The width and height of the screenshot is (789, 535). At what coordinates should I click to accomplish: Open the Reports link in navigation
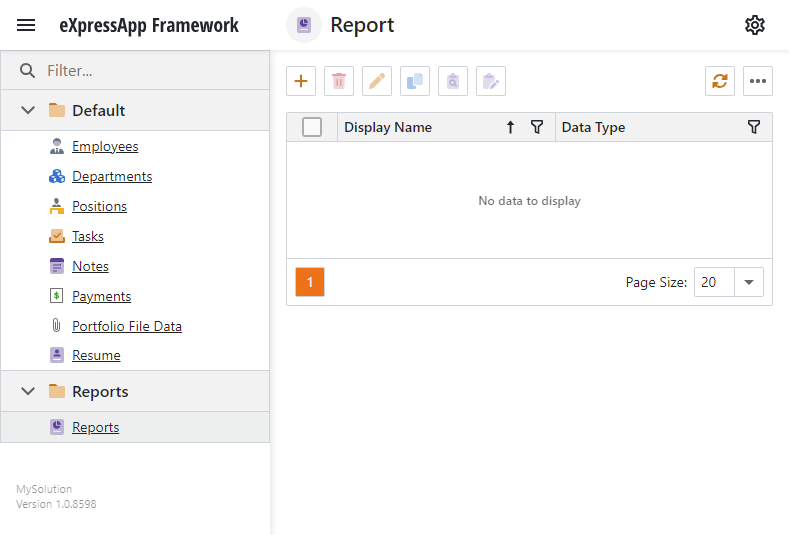click(x=96, y=427)
